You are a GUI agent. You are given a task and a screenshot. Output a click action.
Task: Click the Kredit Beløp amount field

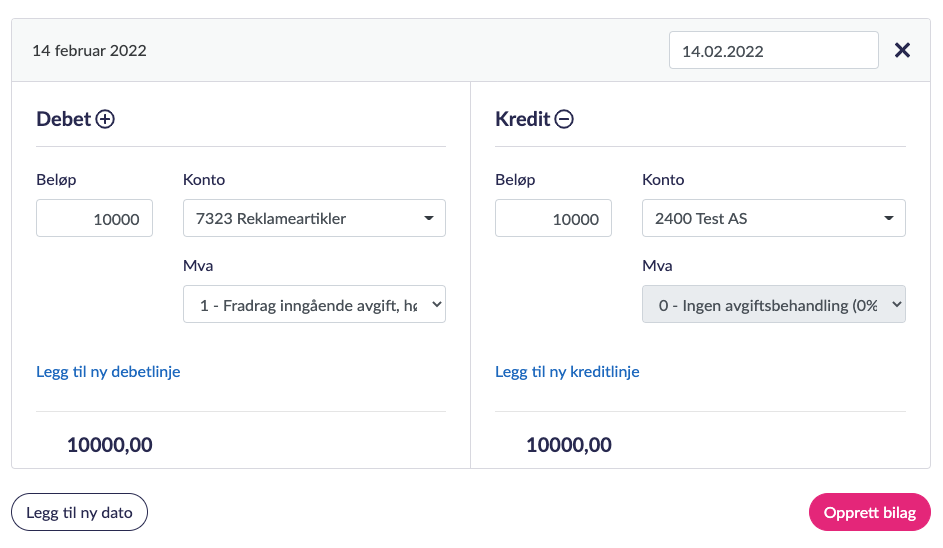click(553, 219)
